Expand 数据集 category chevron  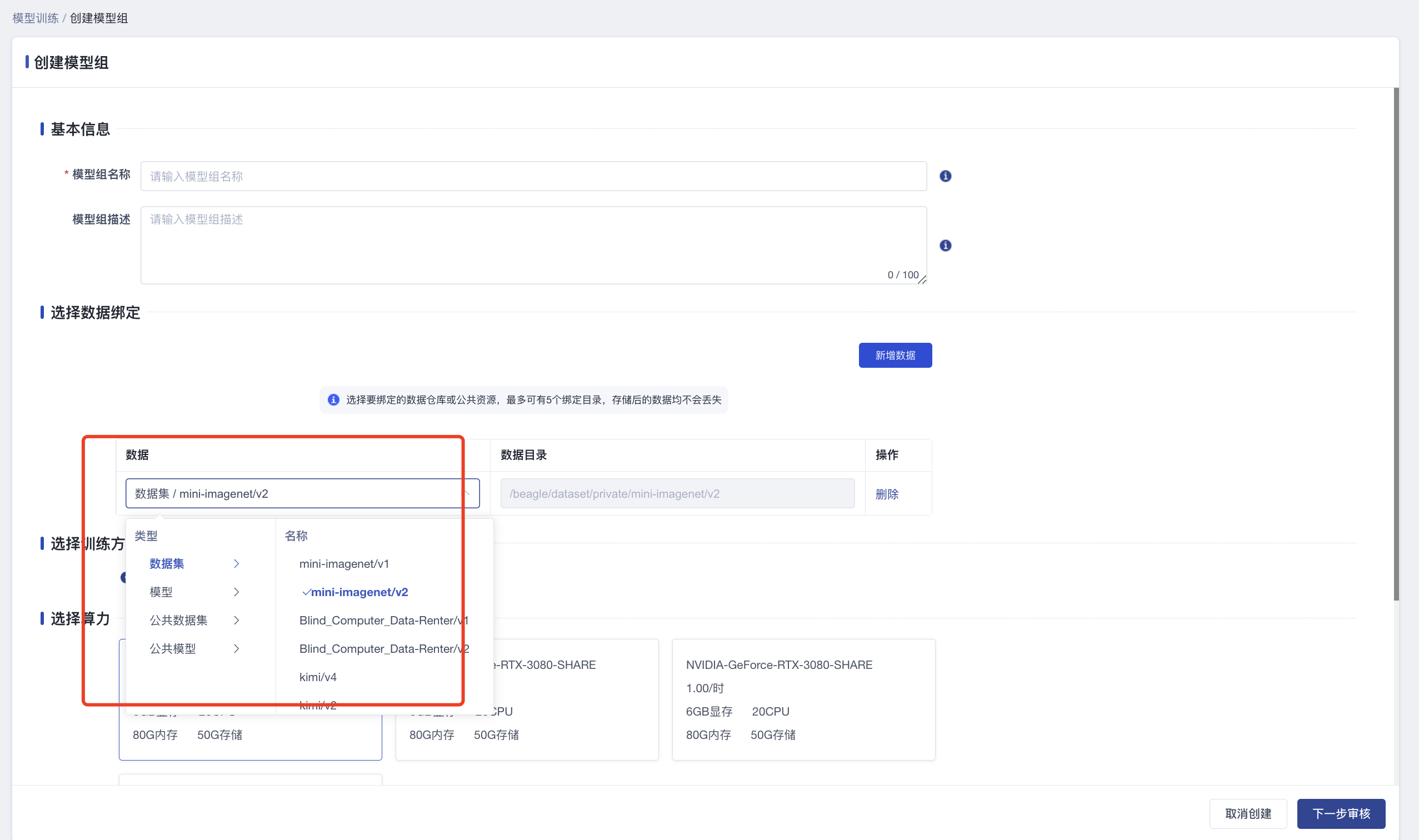[236, 564]
